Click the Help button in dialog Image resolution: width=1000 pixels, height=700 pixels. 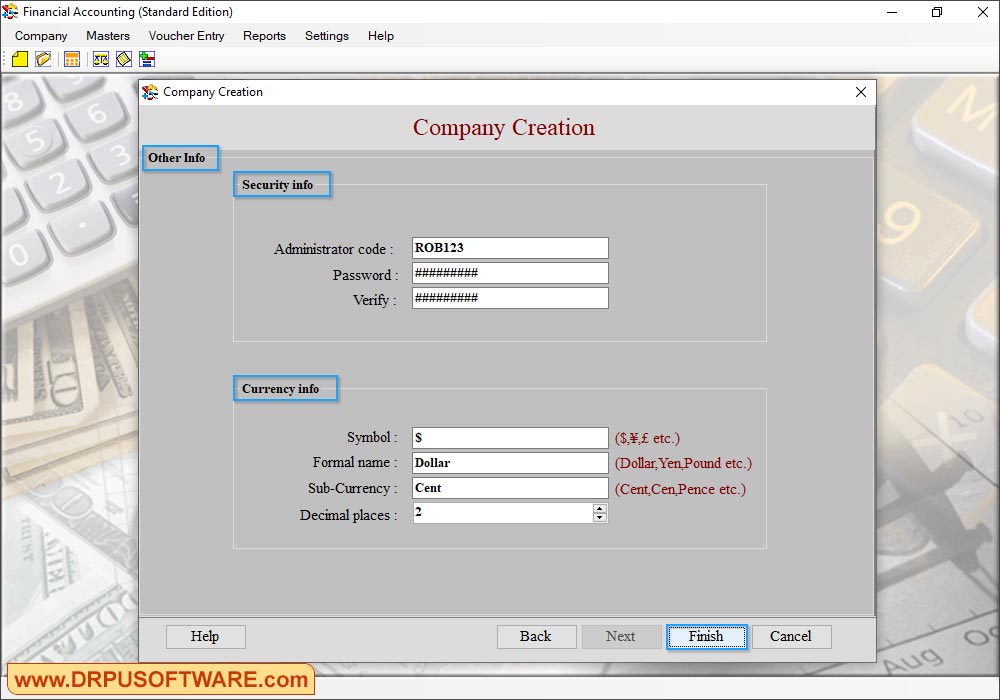point(205,637)
